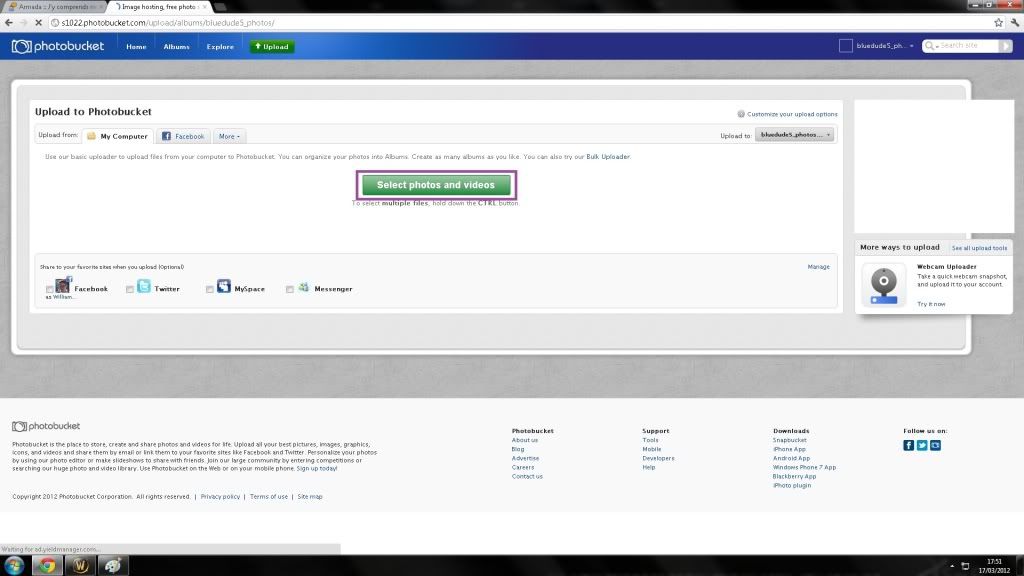The image size is (1024, 576).
Task: Click the Messenger icon in share options
Action: pos(304,287)
